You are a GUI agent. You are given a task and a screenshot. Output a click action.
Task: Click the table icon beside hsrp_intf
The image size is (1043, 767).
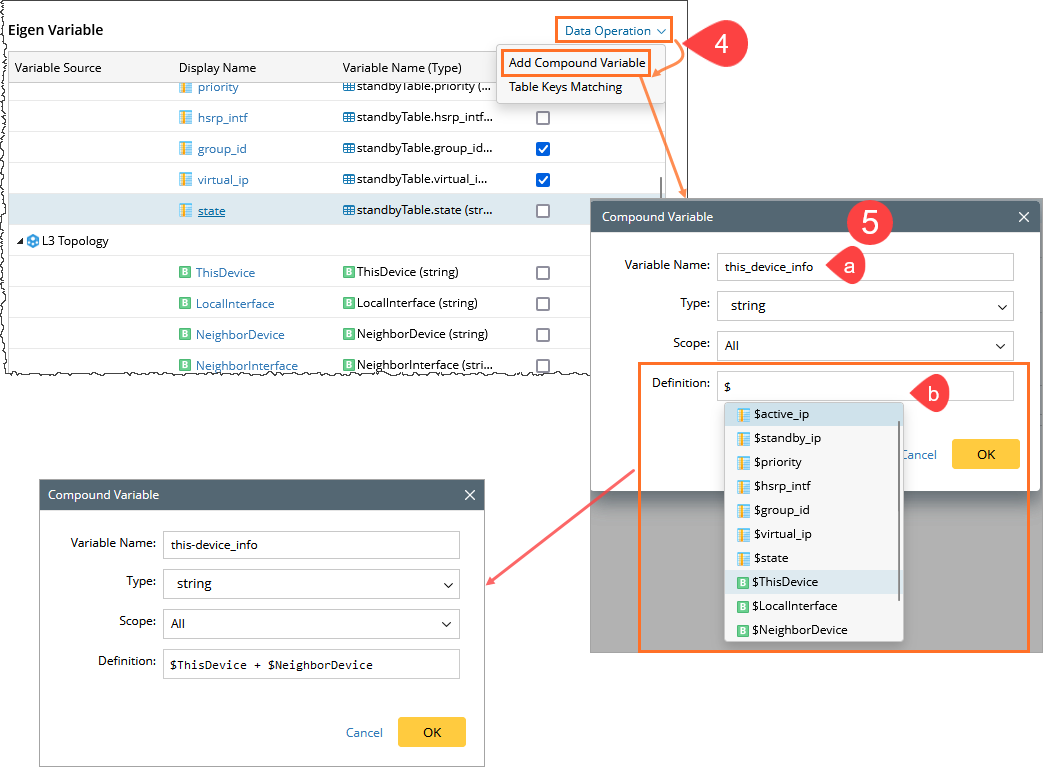pos(186,118)
